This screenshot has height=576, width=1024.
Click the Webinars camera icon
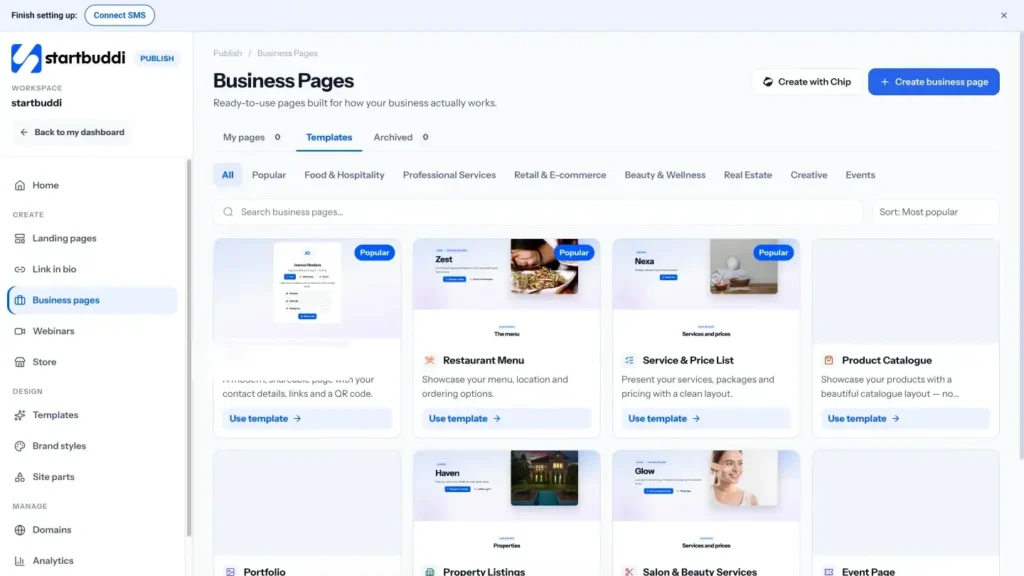pyautogui.click(x=20, y=331)
